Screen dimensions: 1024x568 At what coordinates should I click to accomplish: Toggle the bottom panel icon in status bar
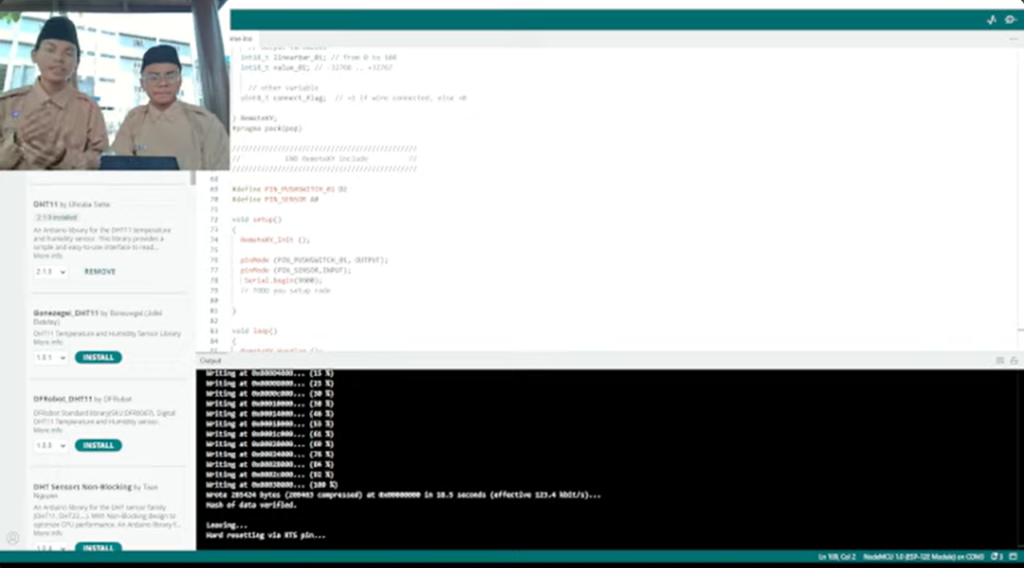1014,556
